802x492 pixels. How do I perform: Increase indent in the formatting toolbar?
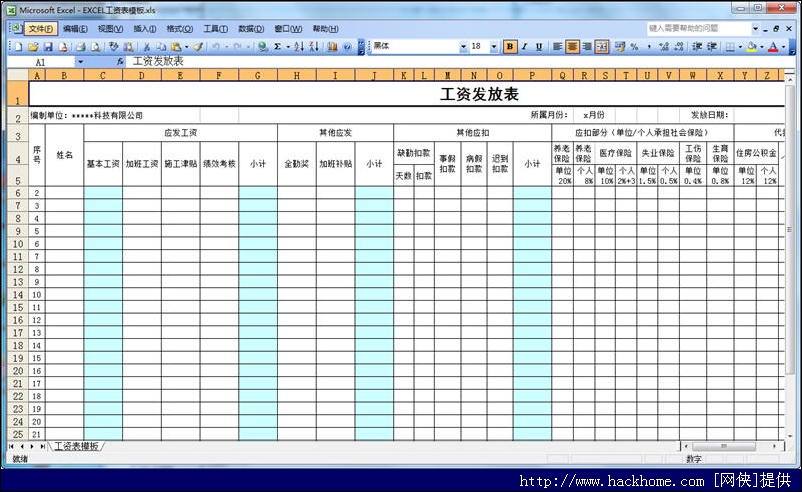tap(711, 47)
